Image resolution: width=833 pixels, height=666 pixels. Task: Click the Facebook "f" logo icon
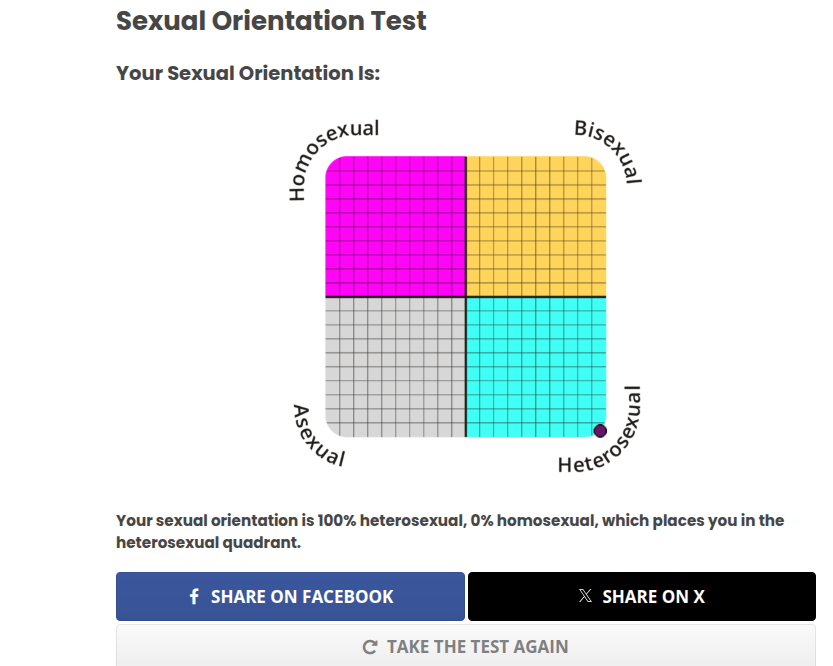pyautogui.click(x=194, y=597)
